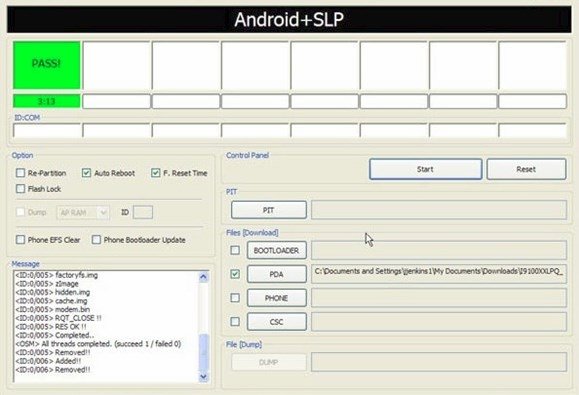
Task: Open the PIT file chooser button
Action: (268, 210)
